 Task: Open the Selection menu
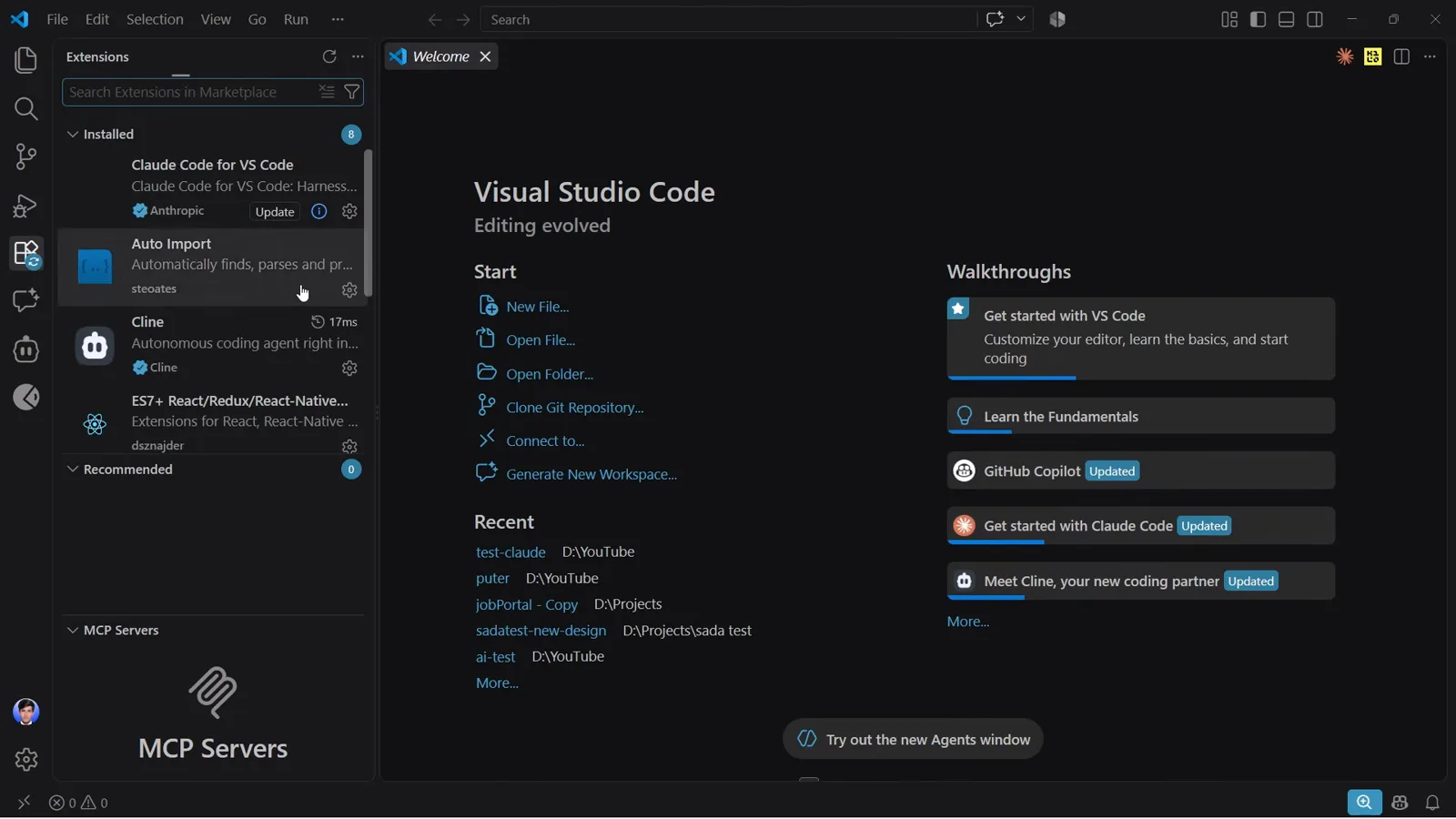pyautogui.click(x=155, y=19)
